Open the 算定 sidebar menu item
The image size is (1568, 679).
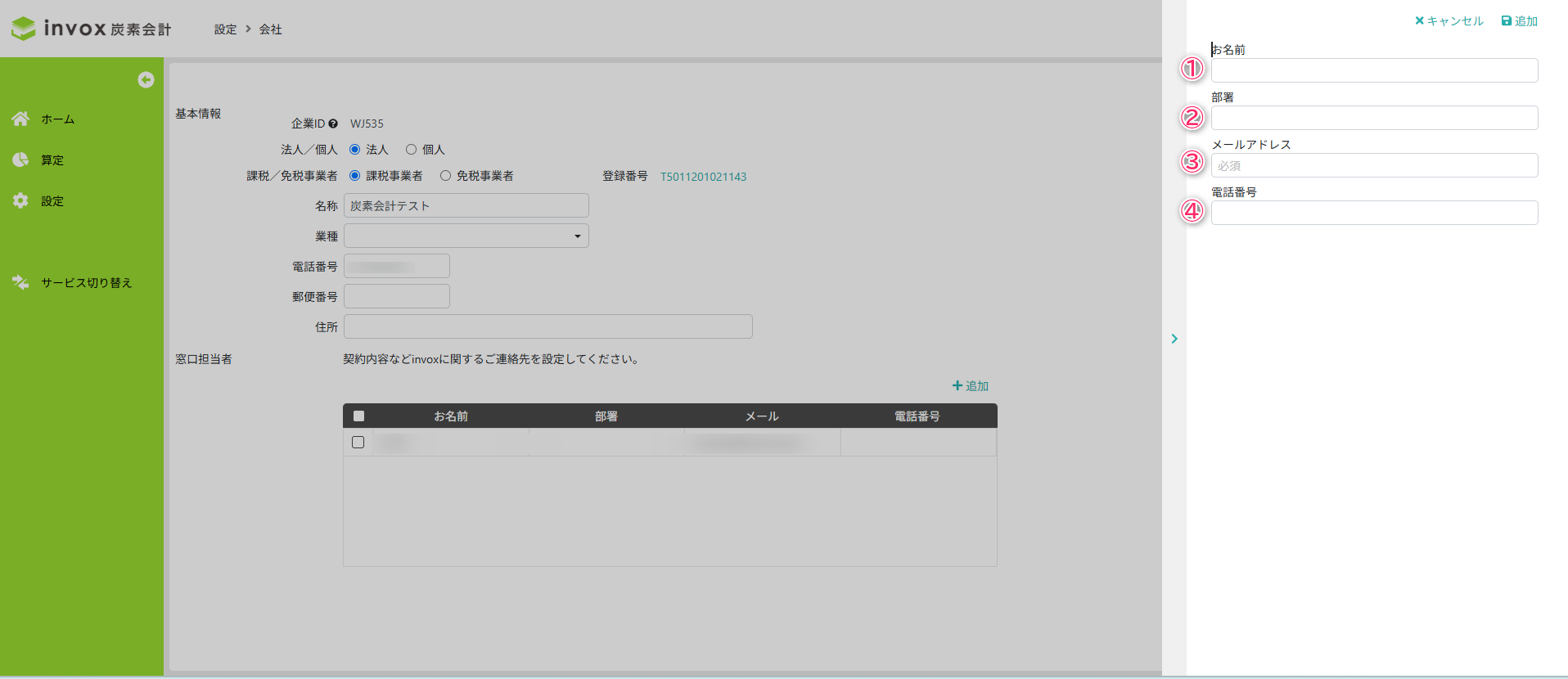point(52,160)
